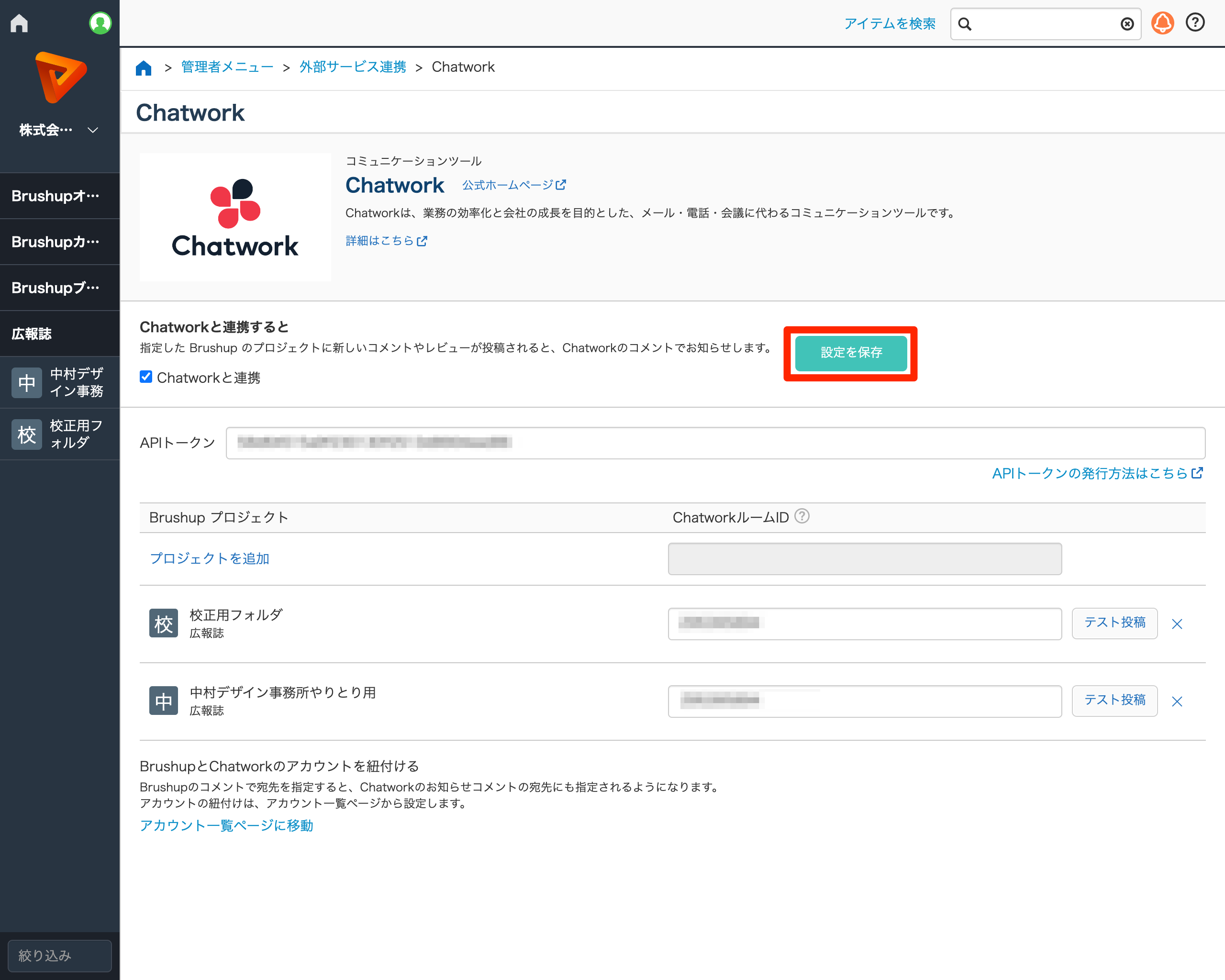
Task: Focus the APIトークン input field
Action: 715,443
